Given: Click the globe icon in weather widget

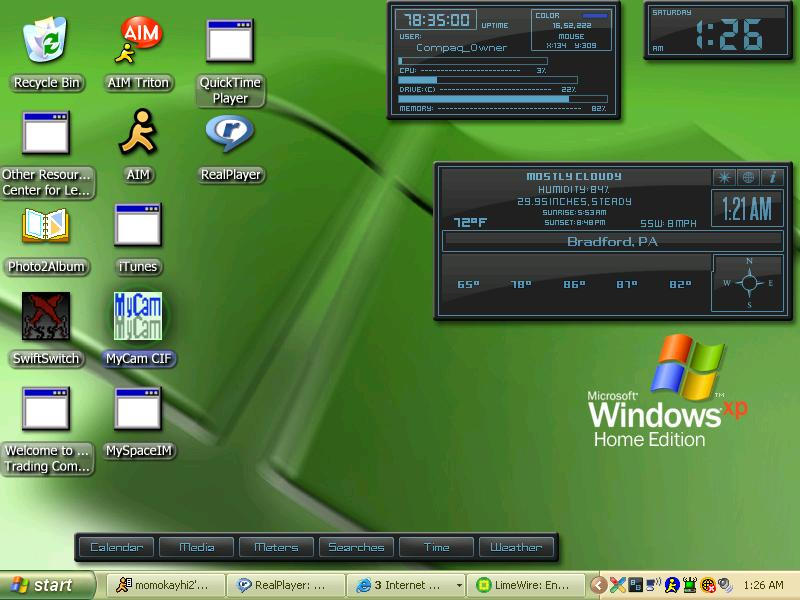Looking at the screenshot, I should [x=748, y=177].
